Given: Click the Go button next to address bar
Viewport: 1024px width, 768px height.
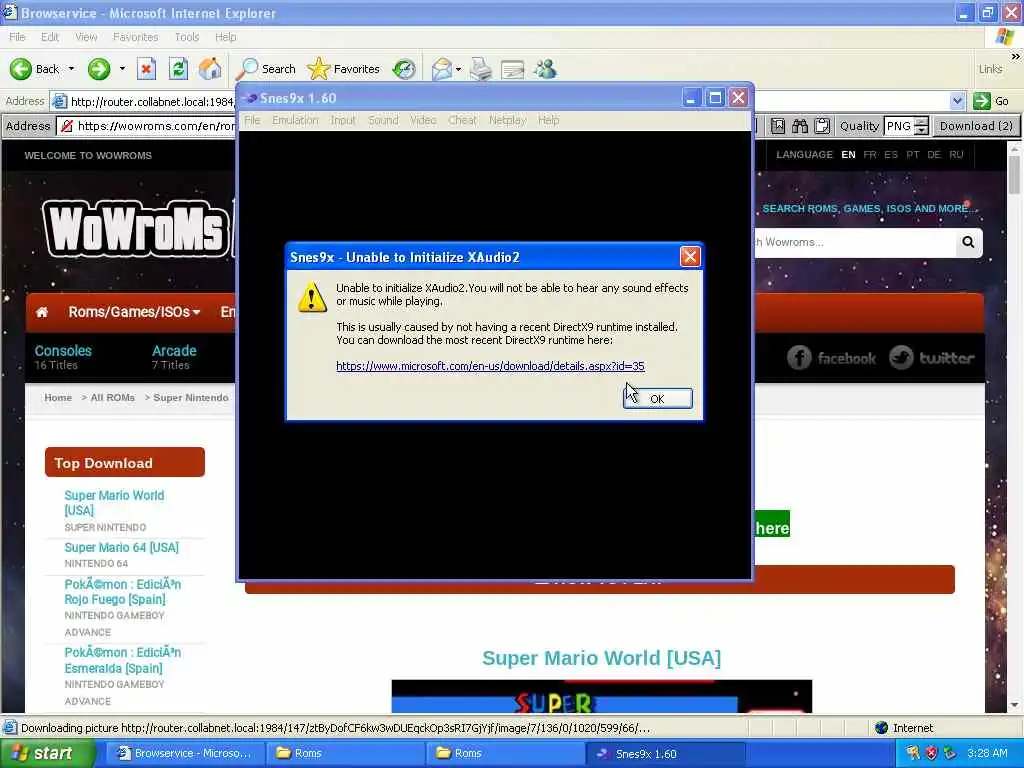Looking at the screenshot, I should [x=991, y=101].
